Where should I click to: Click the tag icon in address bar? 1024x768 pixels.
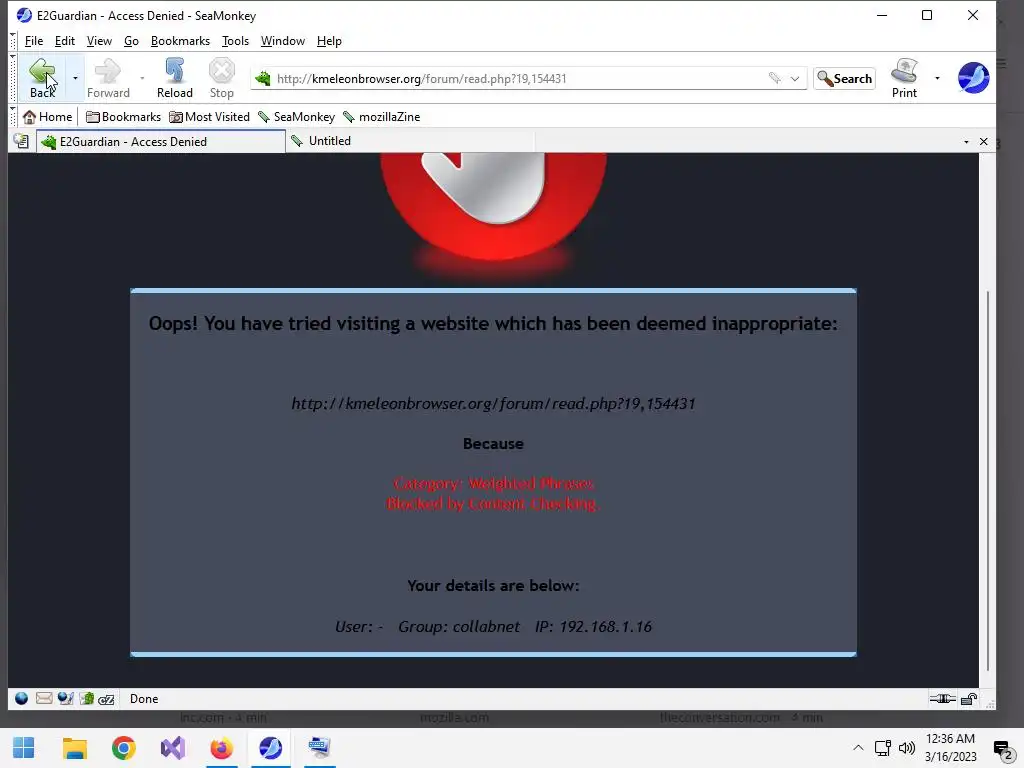(x=775, y=78)
